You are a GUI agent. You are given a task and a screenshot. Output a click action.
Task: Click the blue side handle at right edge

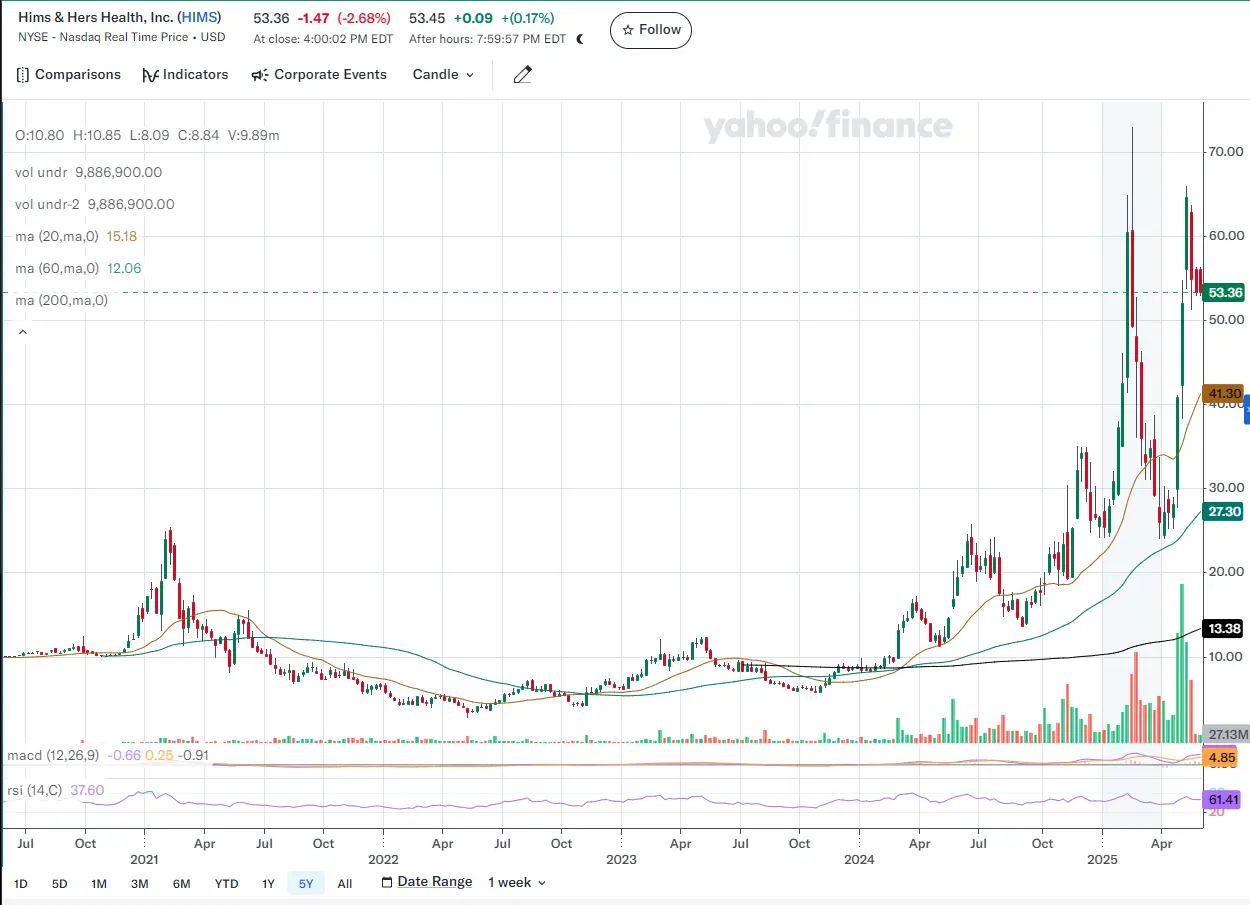1246,409
